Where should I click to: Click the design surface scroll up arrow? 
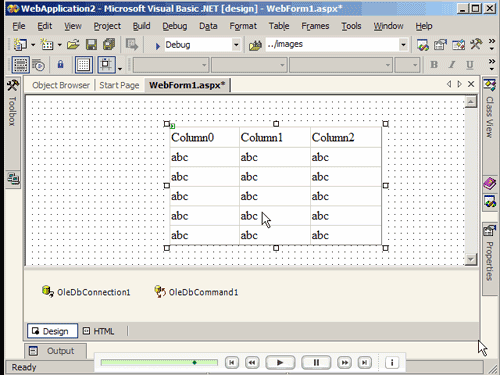coord(470,102)
